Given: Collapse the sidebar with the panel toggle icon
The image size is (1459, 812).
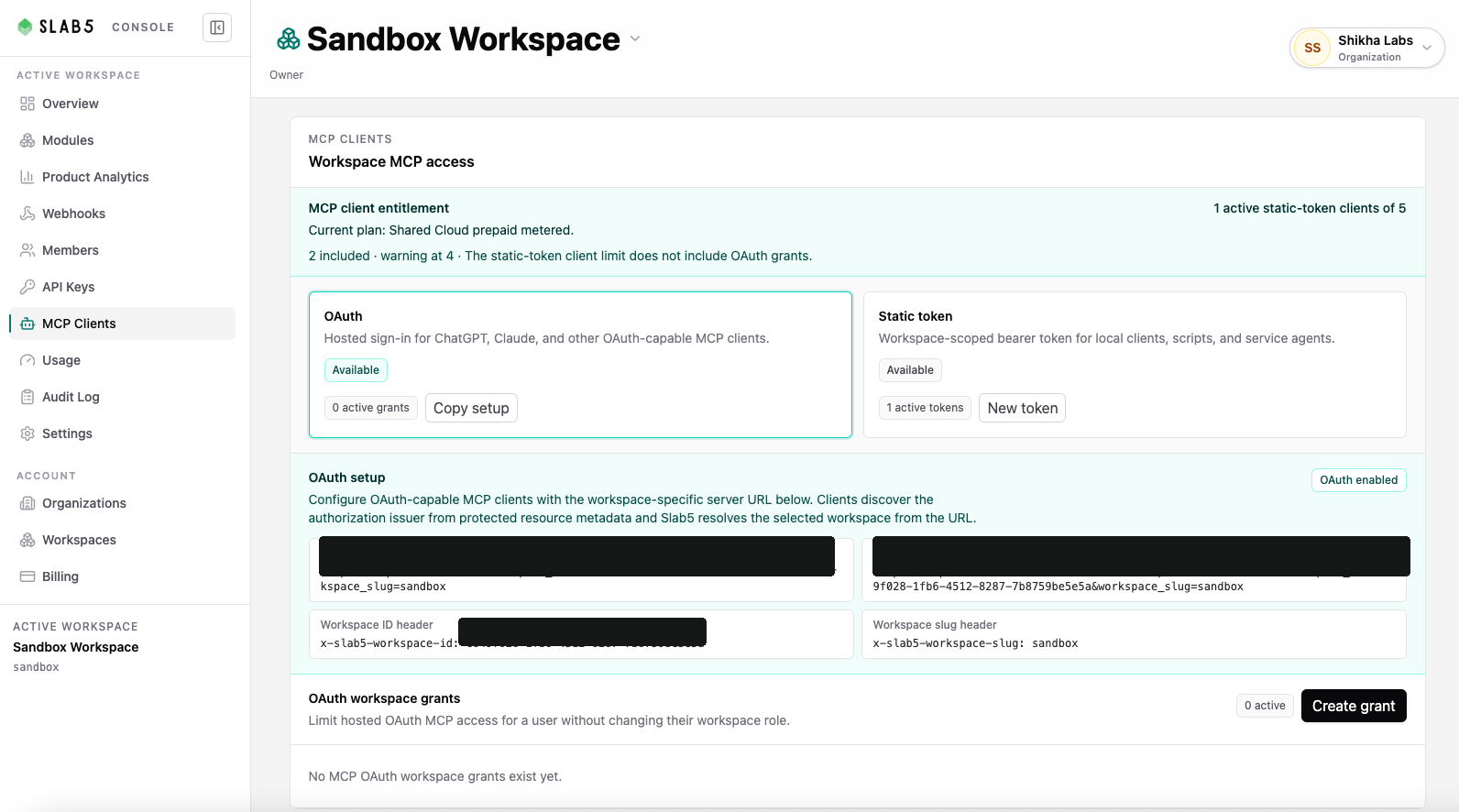Looking at the screenshot, I should [x=217, y=27].
